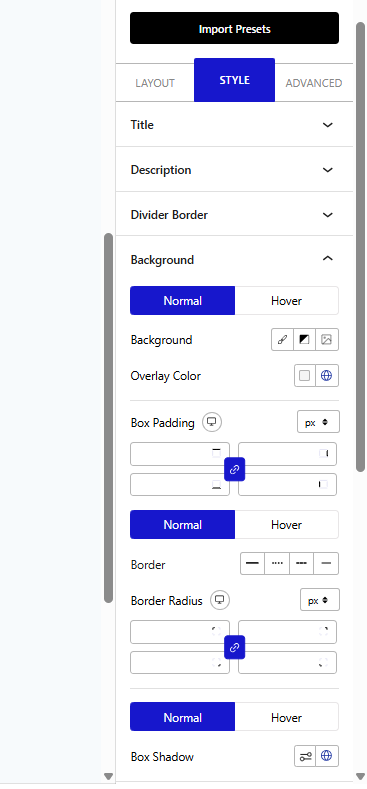The image size is (367, 789).
Task: Select Hover state above Box Shadow
Action: tap(286, 717)
